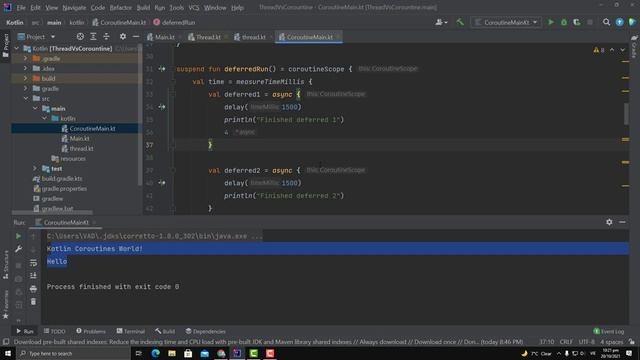
Task: Open the VCS menu
Action: pyautogui.click(x=194, y=7)
